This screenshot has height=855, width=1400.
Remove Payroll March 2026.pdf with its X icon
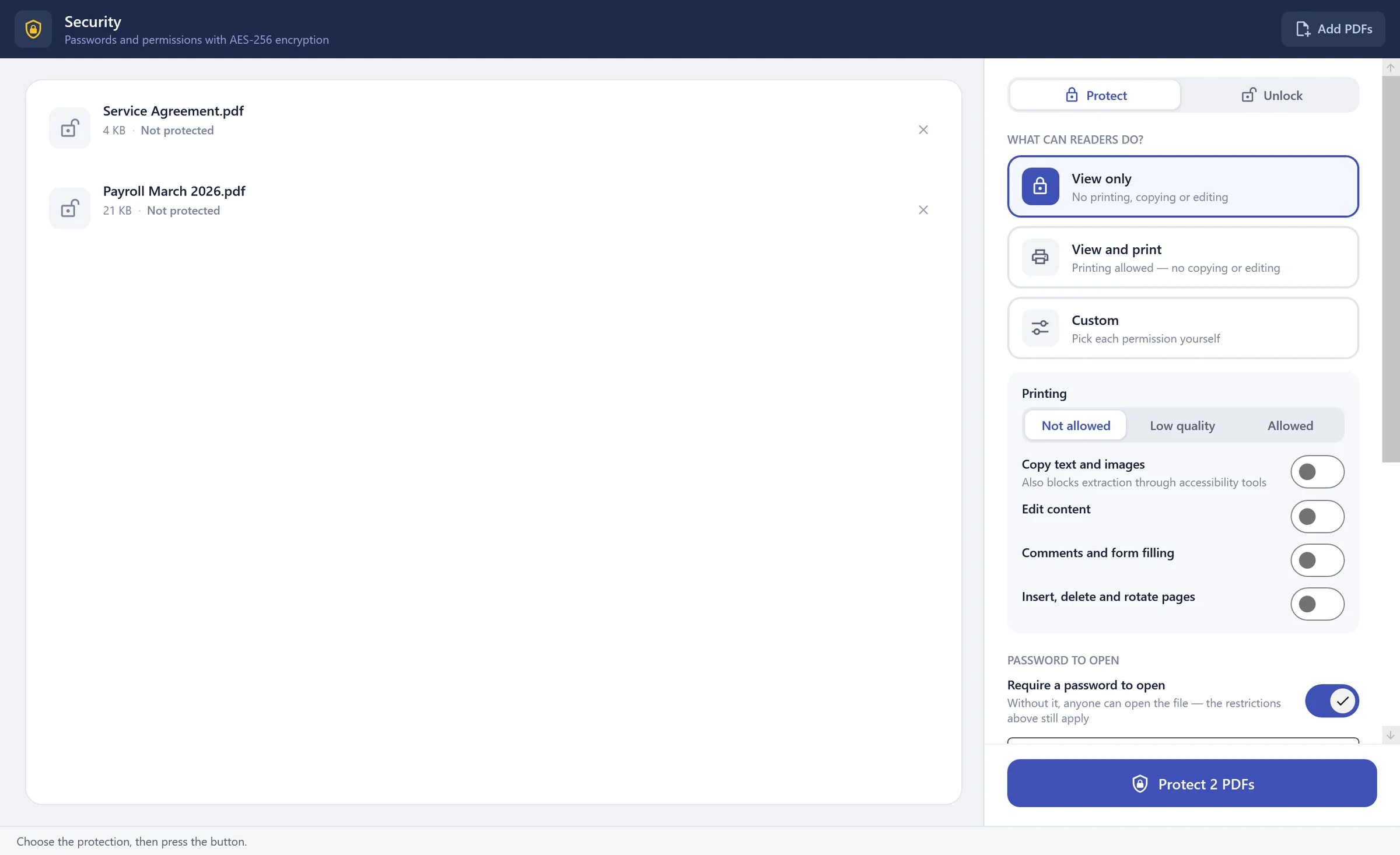tap(923, 210)
